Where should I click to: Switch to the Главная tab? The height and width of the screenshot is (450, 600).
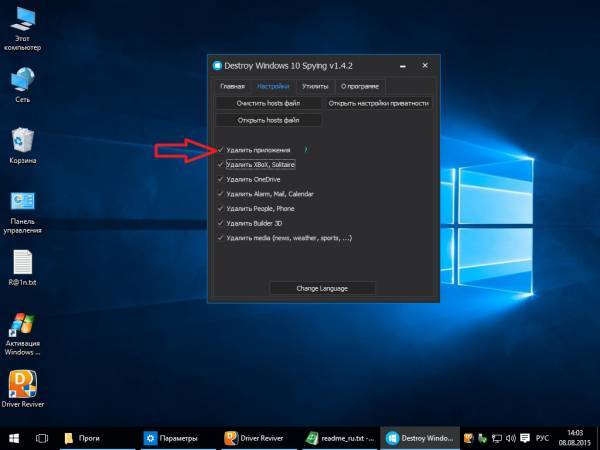[232, 87]
